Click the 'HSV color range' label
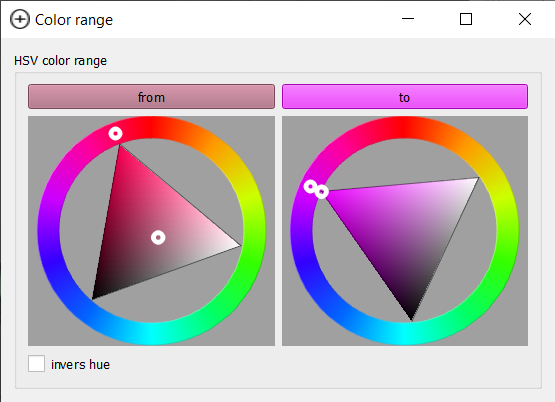Image resolution: width=555 pixels, height=402 pixels. 60,61
